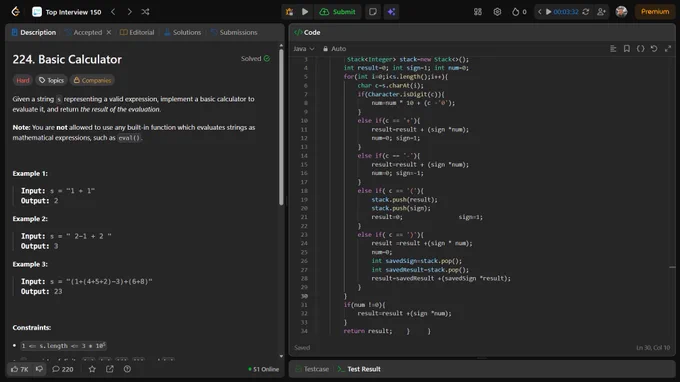680x382 pixels.
Task: Like the problem with thumbs-up 7K
Action: (x=20, y=369)
